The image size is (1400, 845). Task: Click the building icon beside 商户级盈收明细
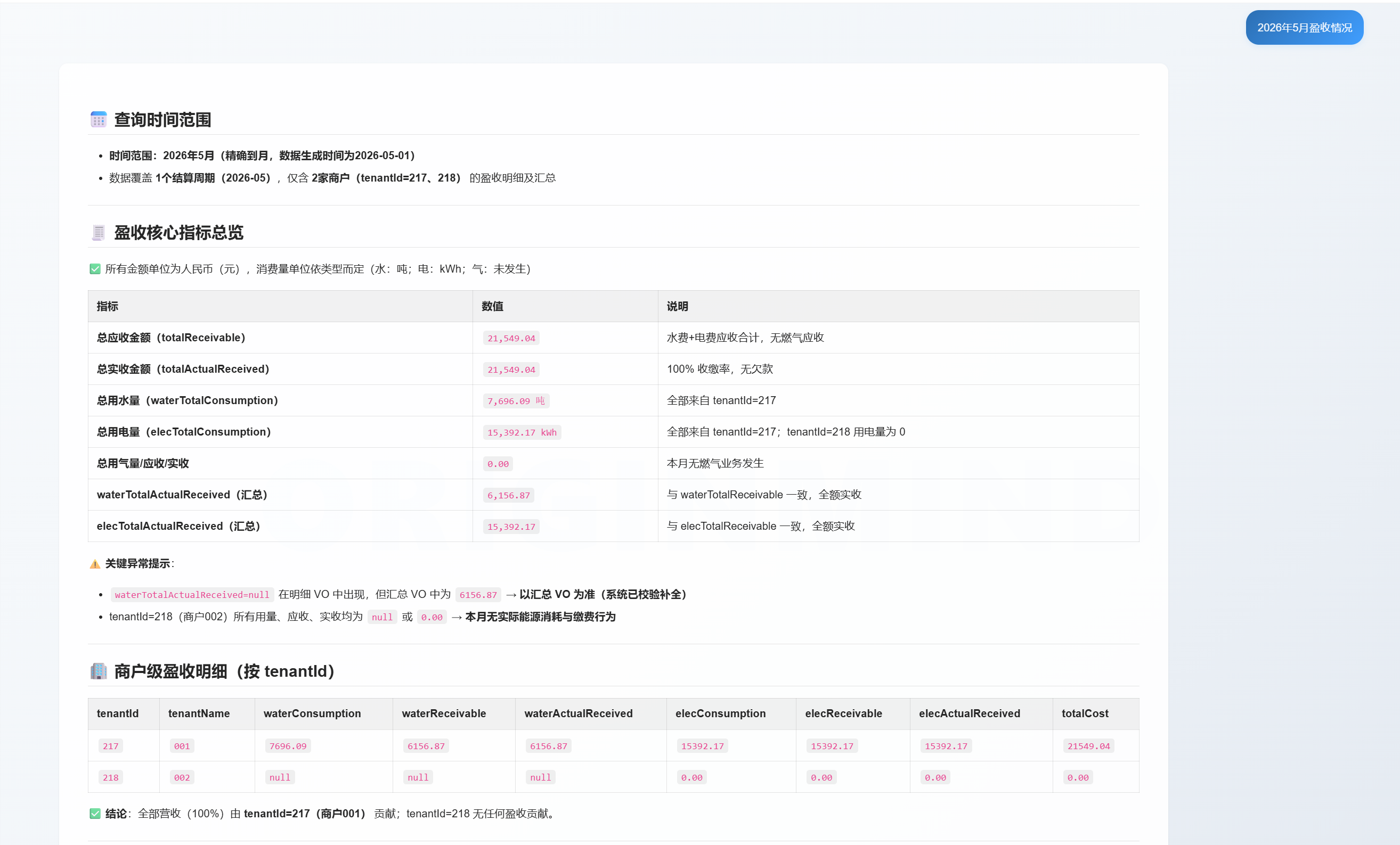[99, 671]
